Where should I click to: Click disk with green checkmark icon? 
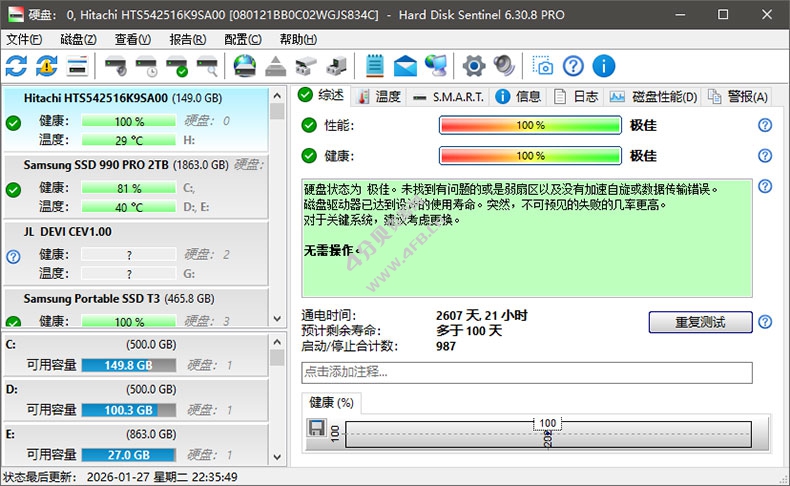coord(177,66)
